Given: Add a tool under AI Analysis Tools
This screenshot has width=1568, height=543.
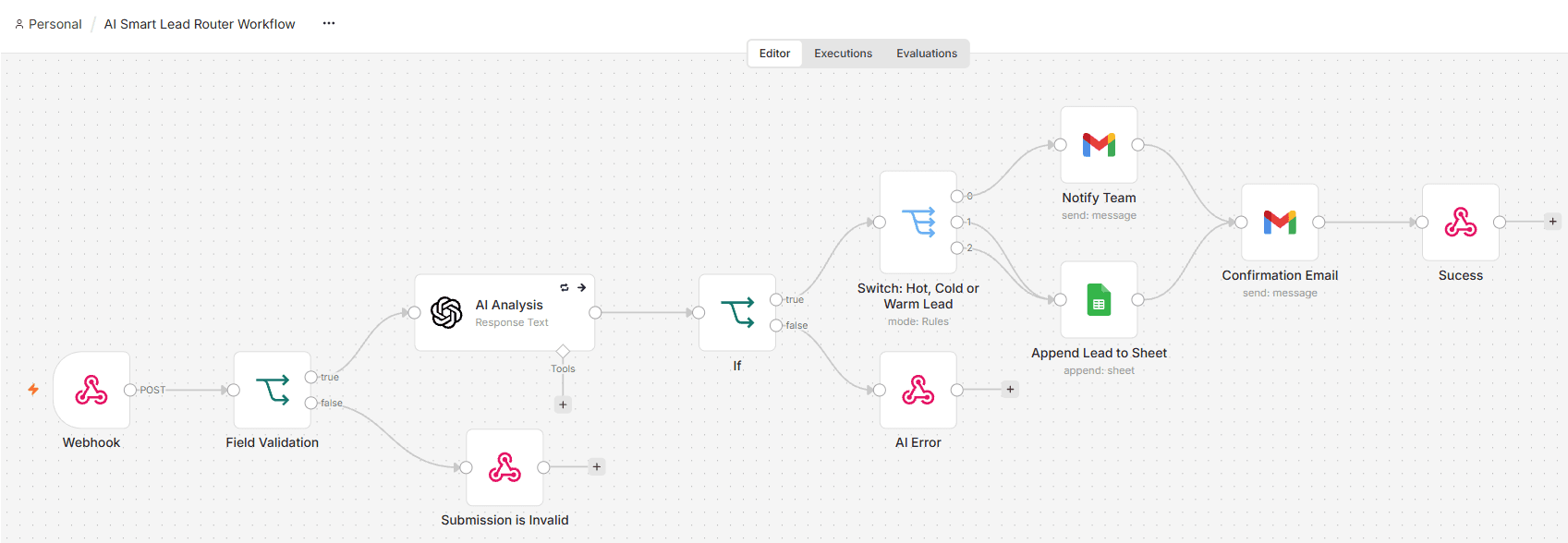Looking at the screenshot, I should coord(563,404).
